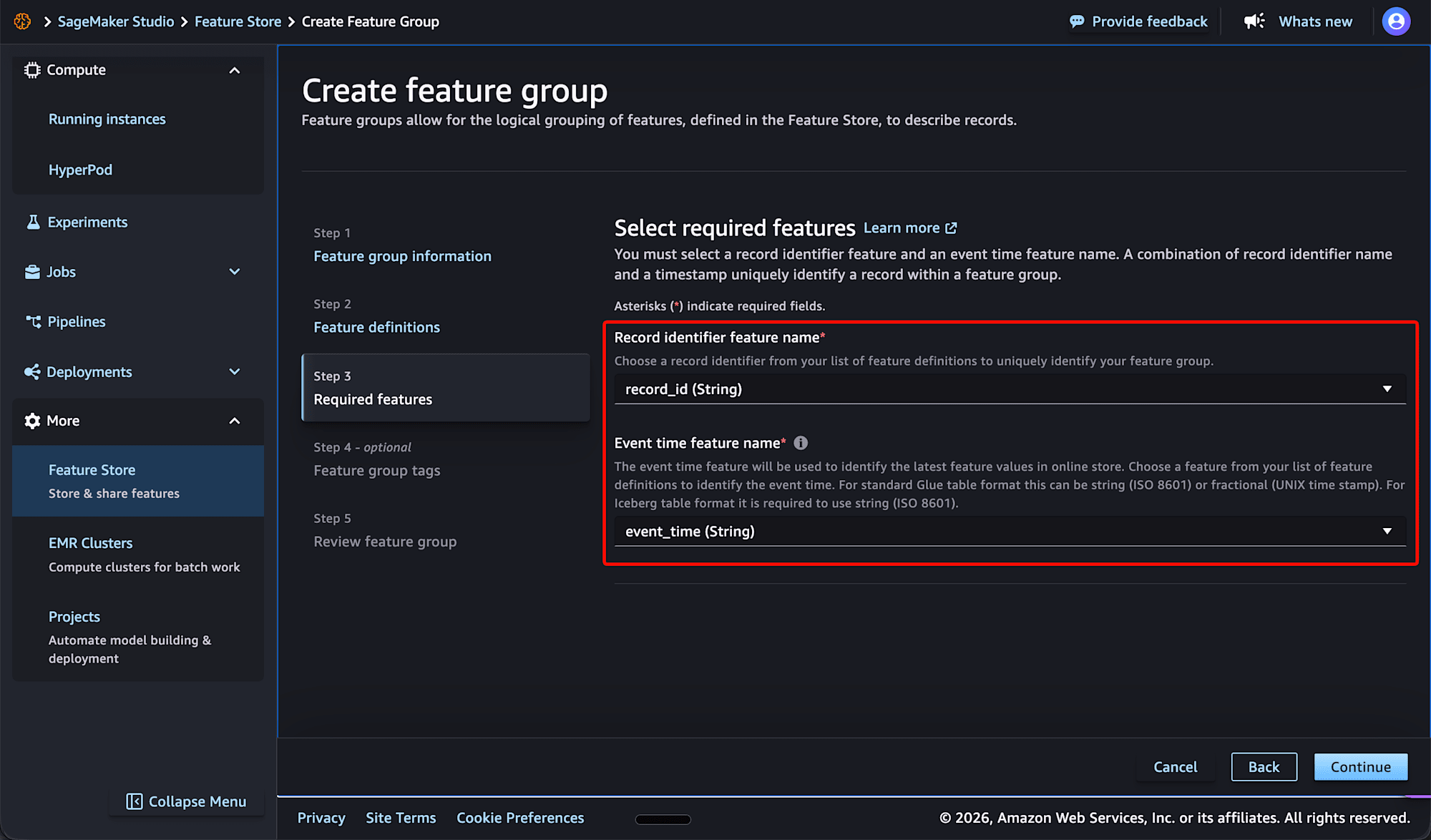This screenshot has width=1431, height=840.
Task: Select Step 3 Required features
Action: point(446,388)
